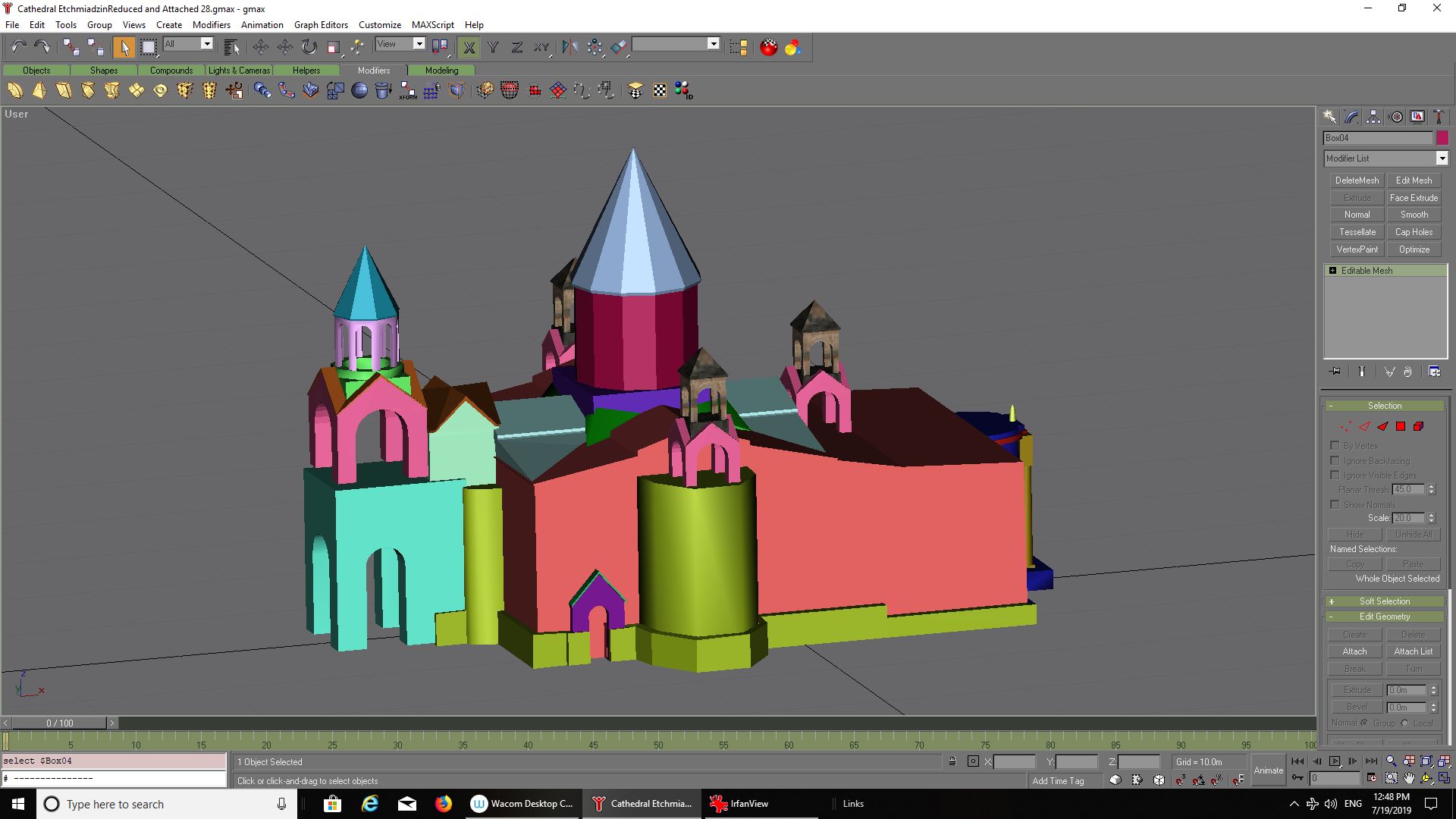The image size is (1456, 819).
Task: Click the Box04 object color swatch
Action: point(1442,138)
